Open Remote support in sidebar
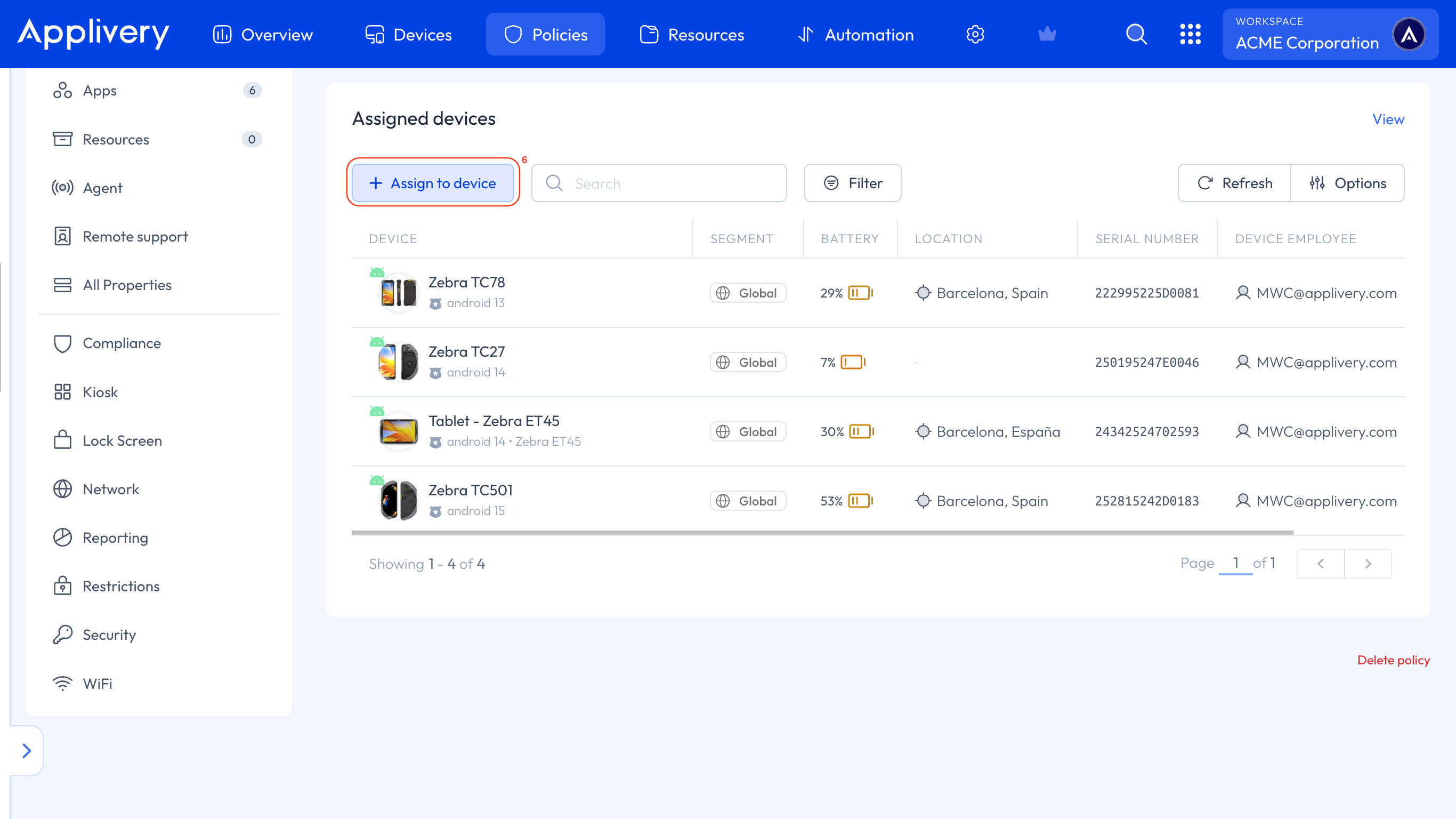The width and height of the screenshot is (1456, 819). [135, 236]
